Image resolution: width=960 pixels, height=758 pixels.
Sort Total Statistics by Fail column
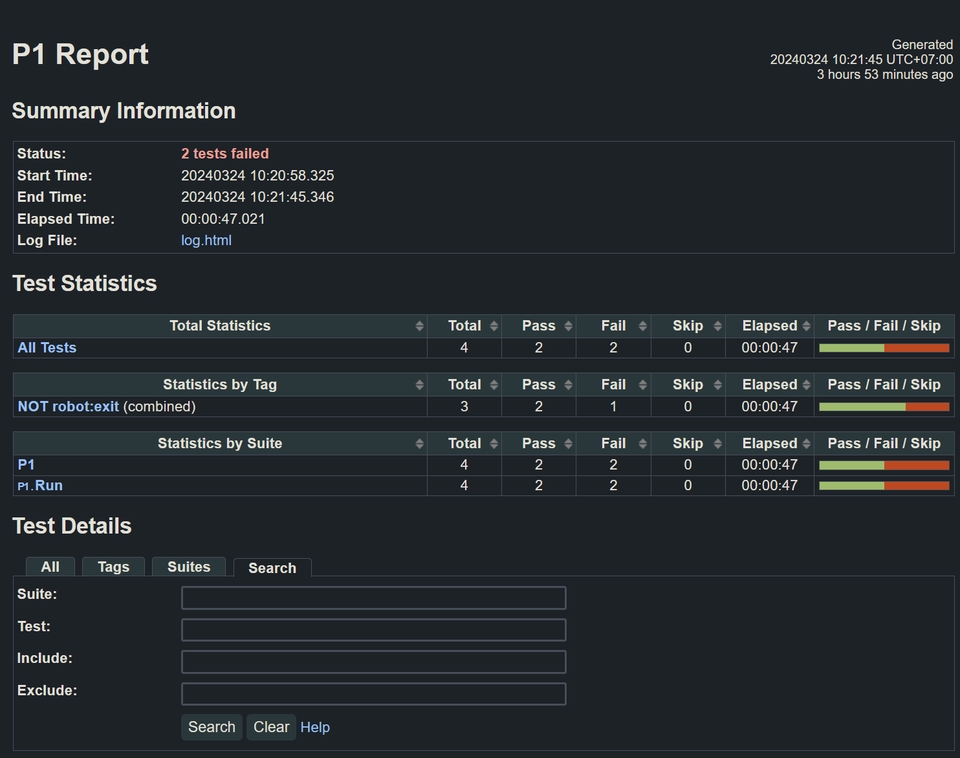pos(613,326)
